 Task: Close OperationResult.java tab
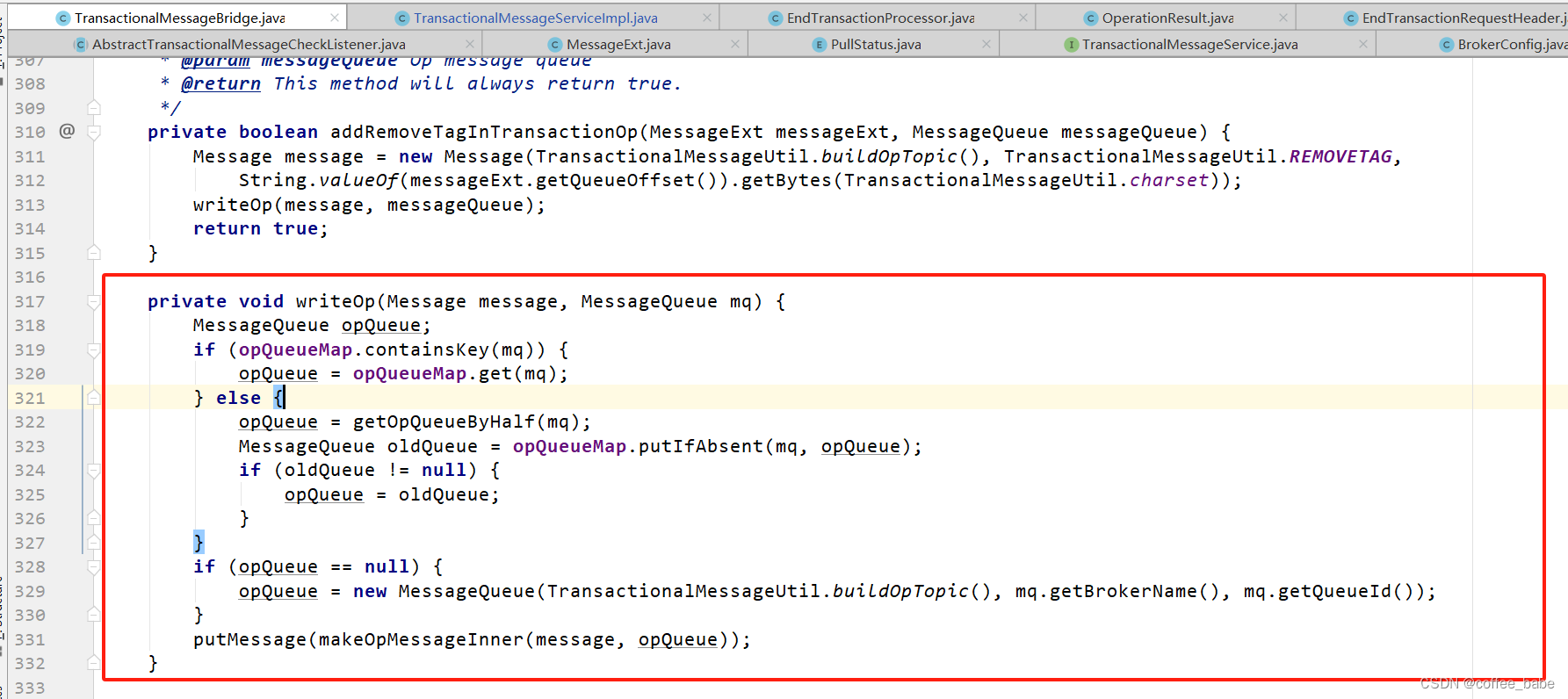click(1283, 18)
